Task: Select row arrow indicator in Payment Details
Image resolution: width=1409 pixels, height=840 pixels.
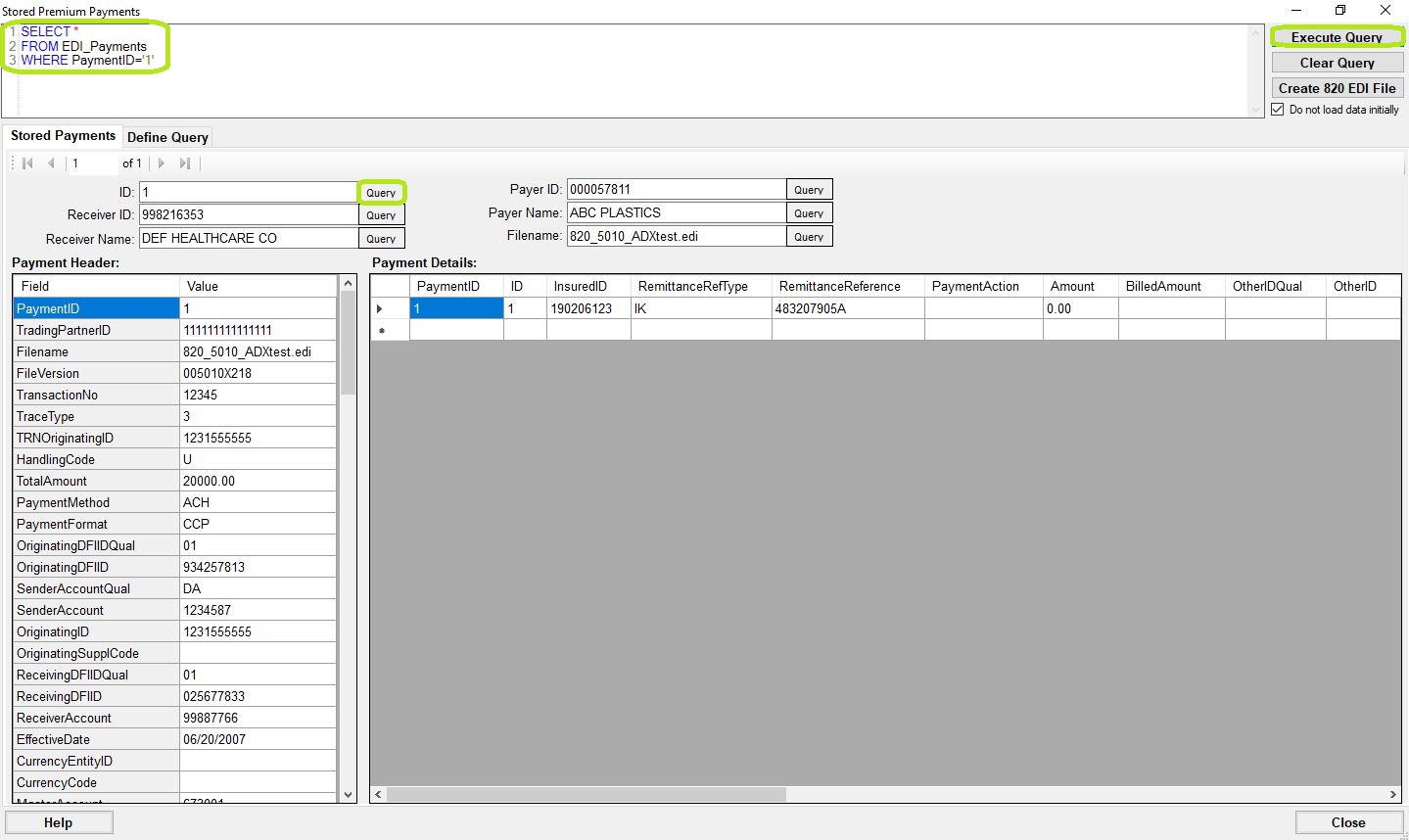Action: click(x=381, y=308)
